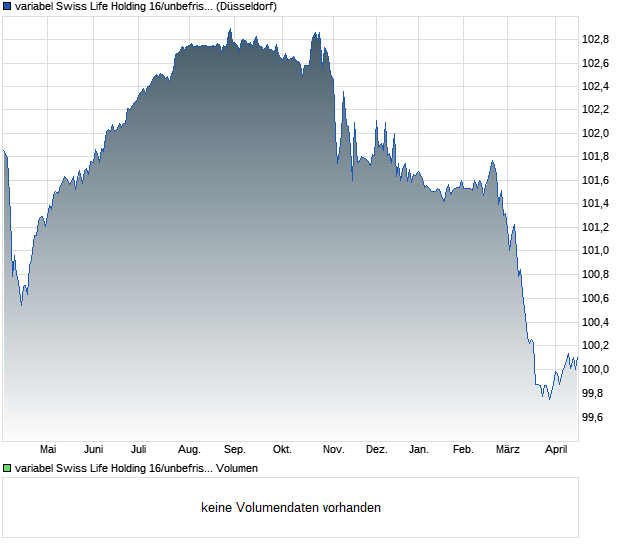Click the 'Mai' month label on x-axis
Image resolution: width=620 pixels, height=546 pixels.
coord(48,450)
